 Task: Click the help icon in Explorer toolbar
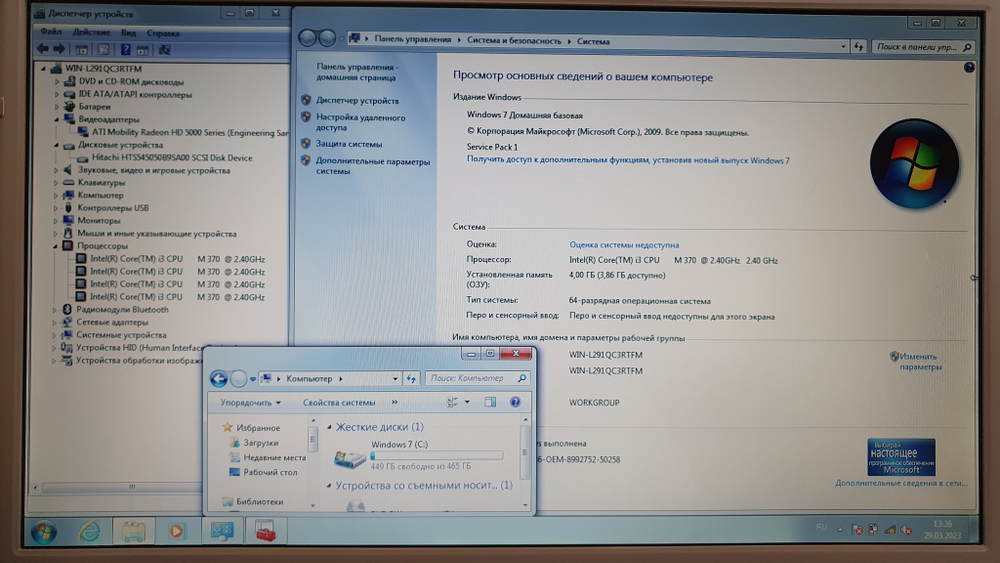tap(515, 402)
